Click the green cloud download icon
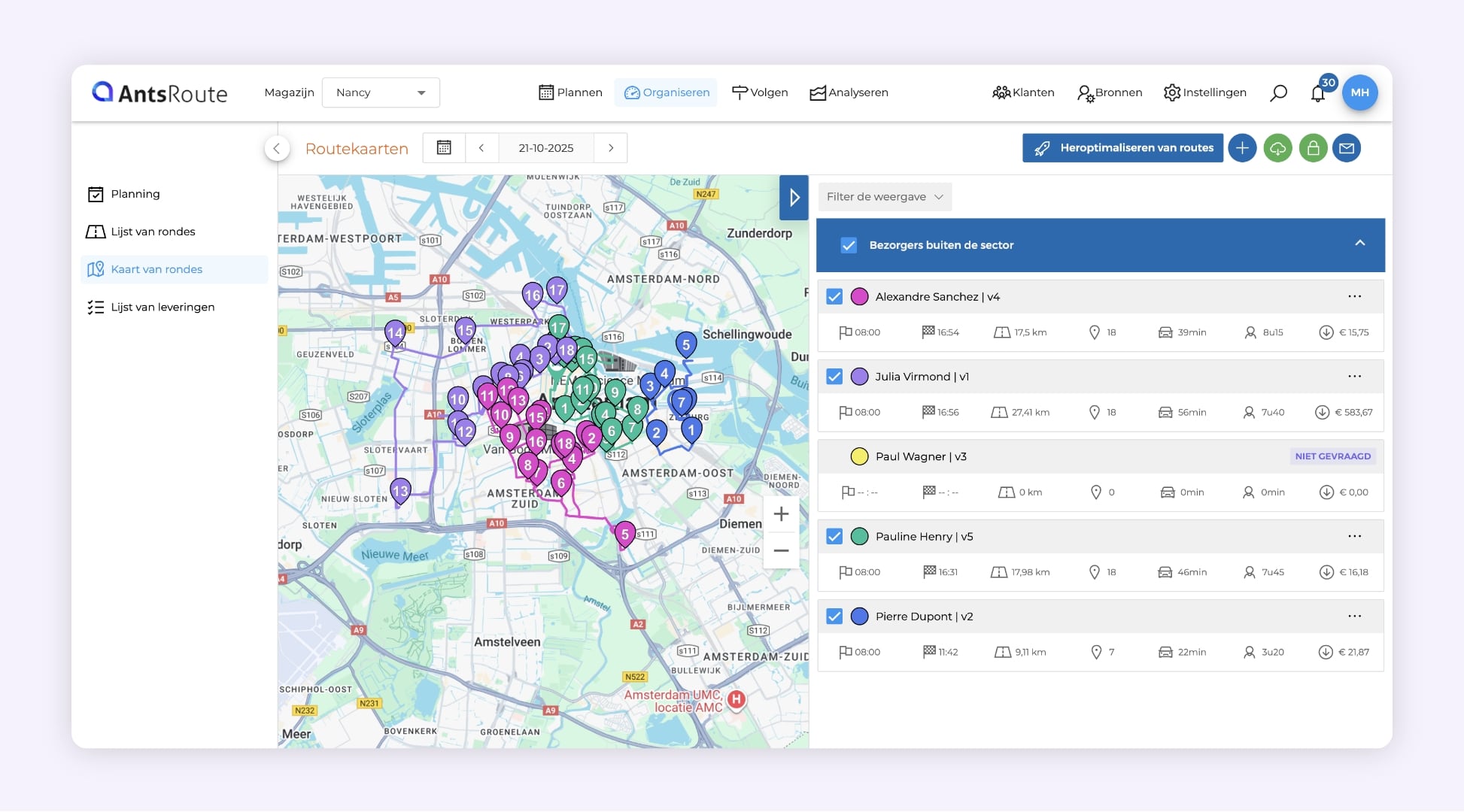The width and height of the screenshot is (1464, 812). click(1278, 148)
